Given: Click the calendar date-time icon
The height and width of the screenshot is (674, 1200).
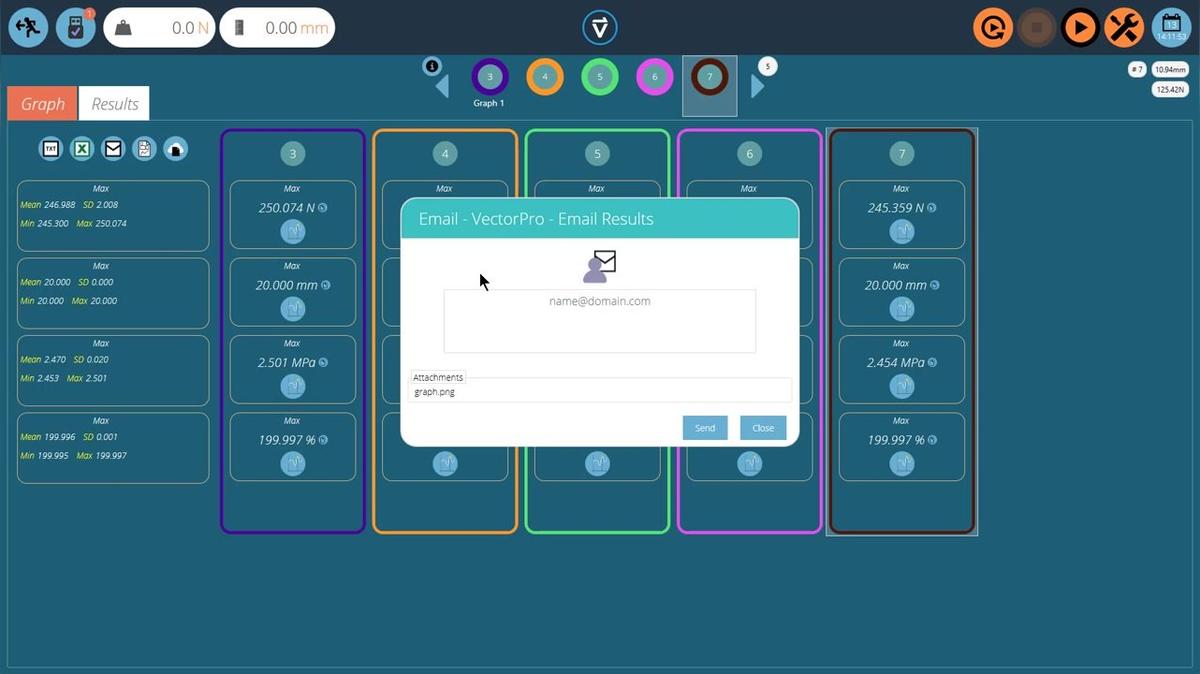Looking at the screenshot, I should click(x=1171, y=28).
